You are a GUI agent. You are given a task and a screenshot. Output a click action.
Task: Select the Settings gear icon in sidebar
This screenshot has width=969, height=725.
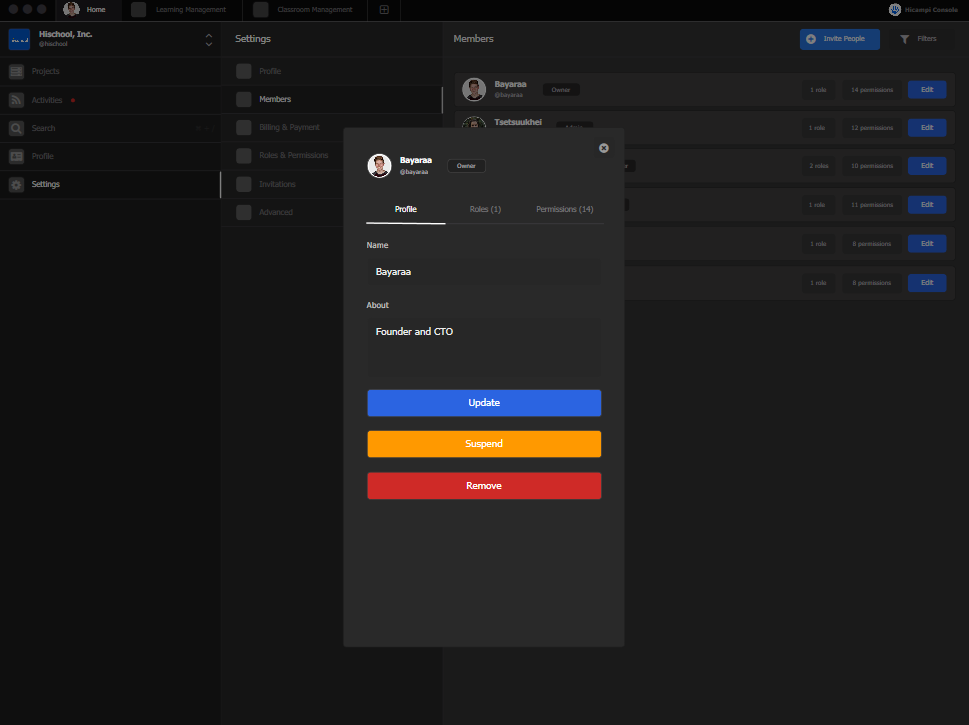pos(16,184)
